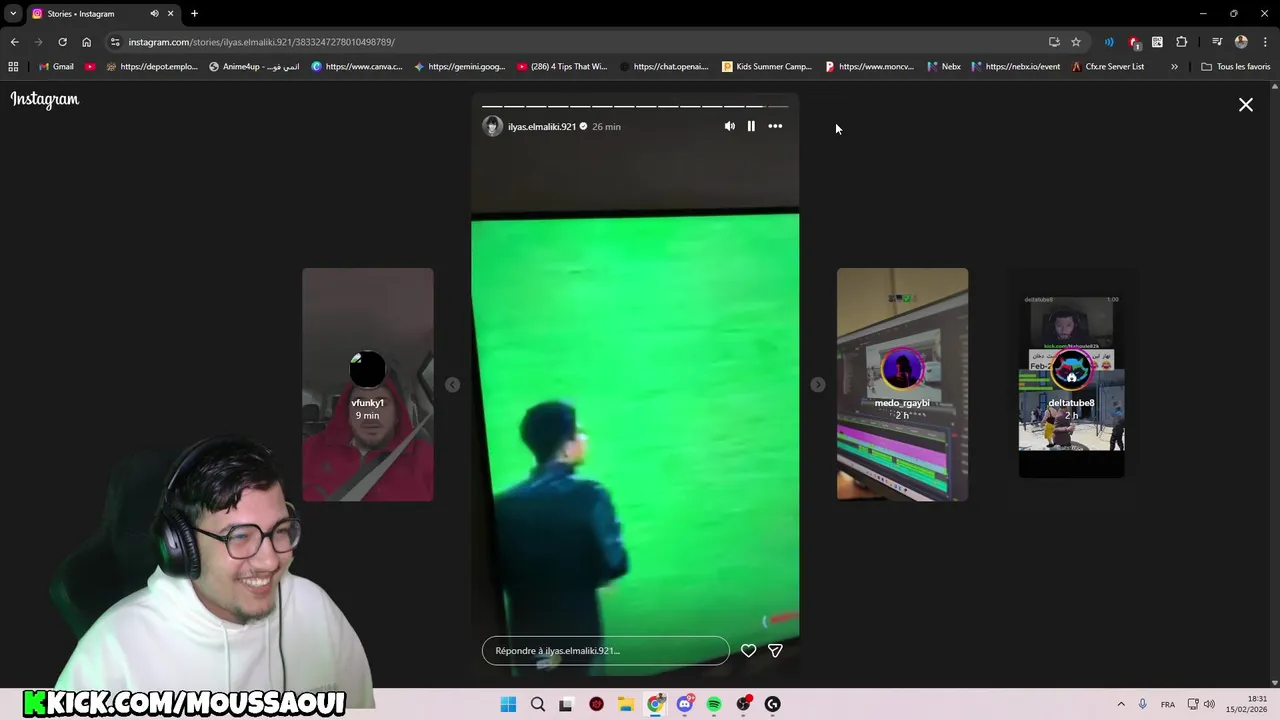Click the microphone tray icon
1280x720 pixels.
(x=1143, y=704)
